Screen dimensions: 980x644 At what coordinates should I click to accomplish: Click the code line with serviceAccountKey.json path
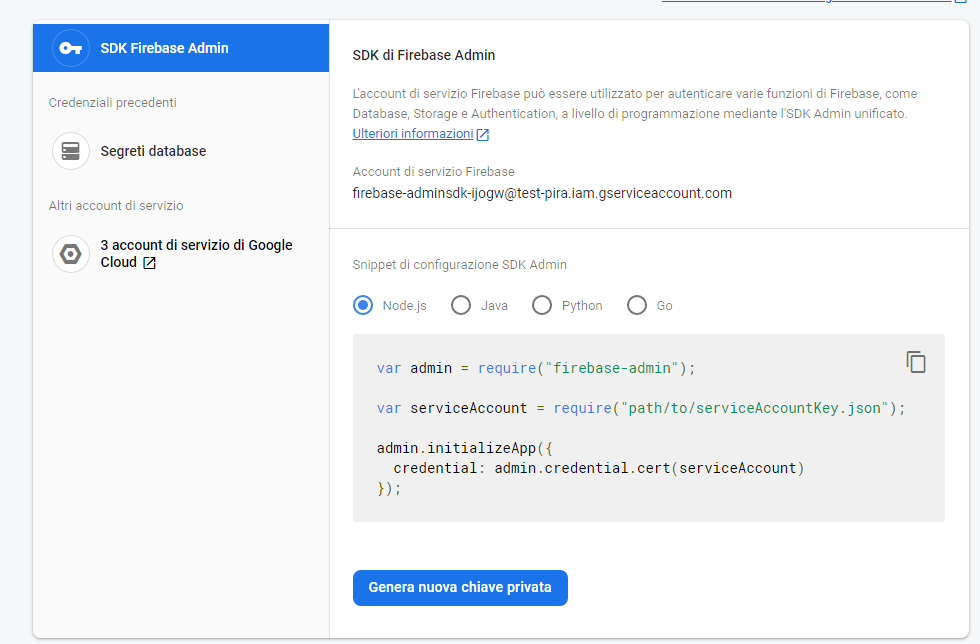641,408
